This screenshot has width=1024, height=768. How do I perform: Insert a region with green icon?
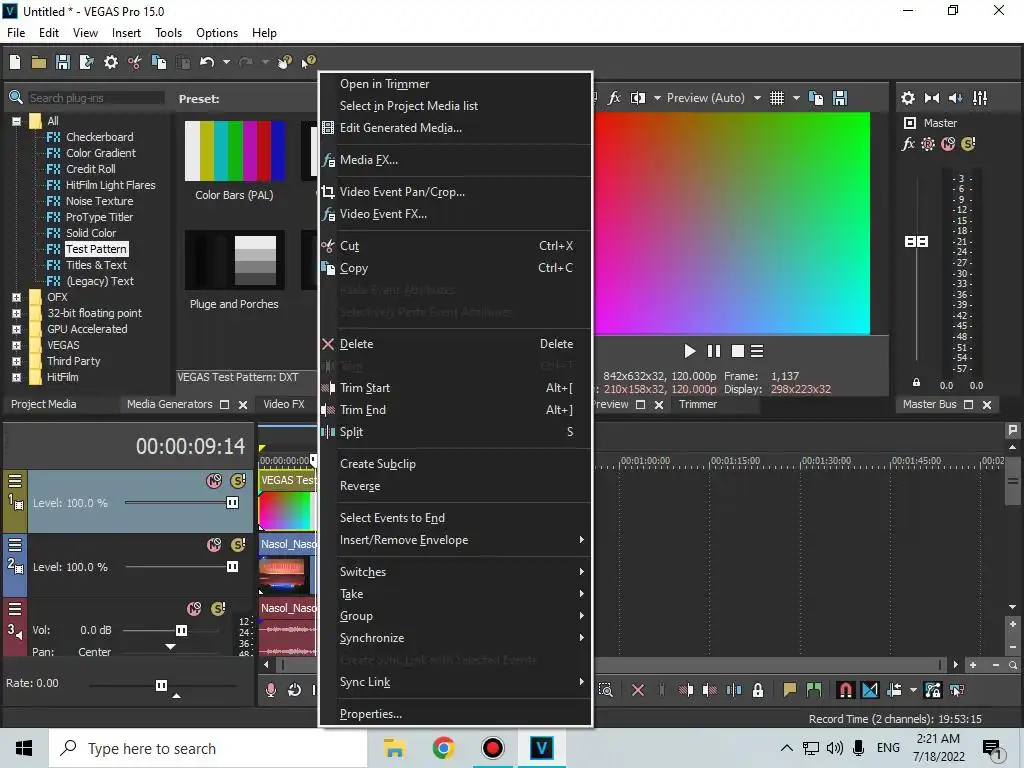point(814,690)
